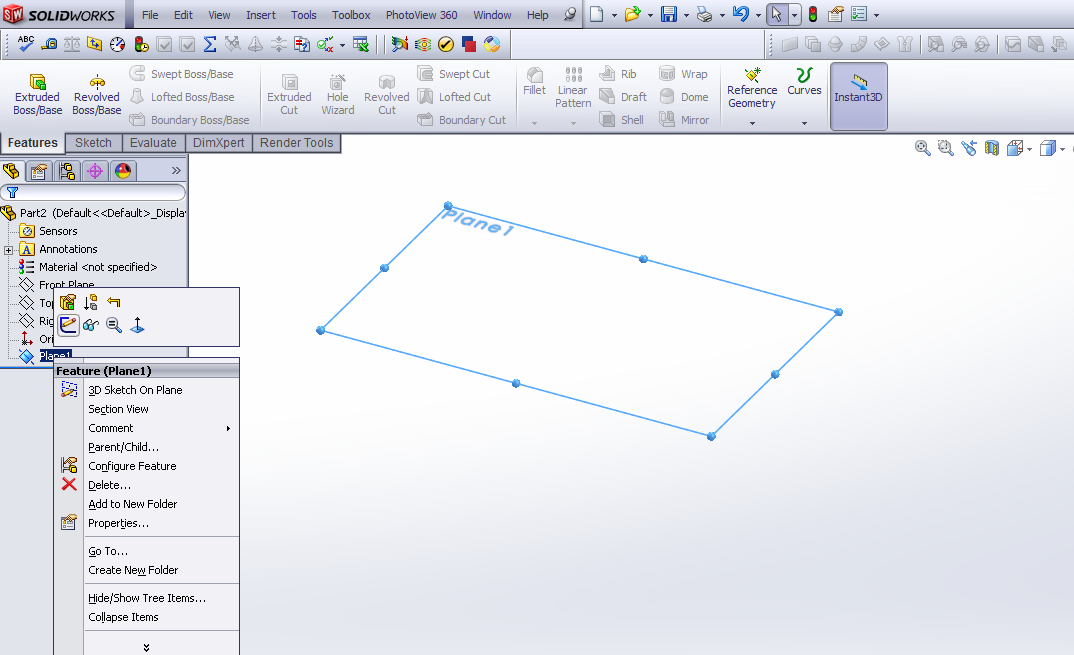Switch to the Evaluate tab
Viewport: 1074px width, 655px height.
153,143
